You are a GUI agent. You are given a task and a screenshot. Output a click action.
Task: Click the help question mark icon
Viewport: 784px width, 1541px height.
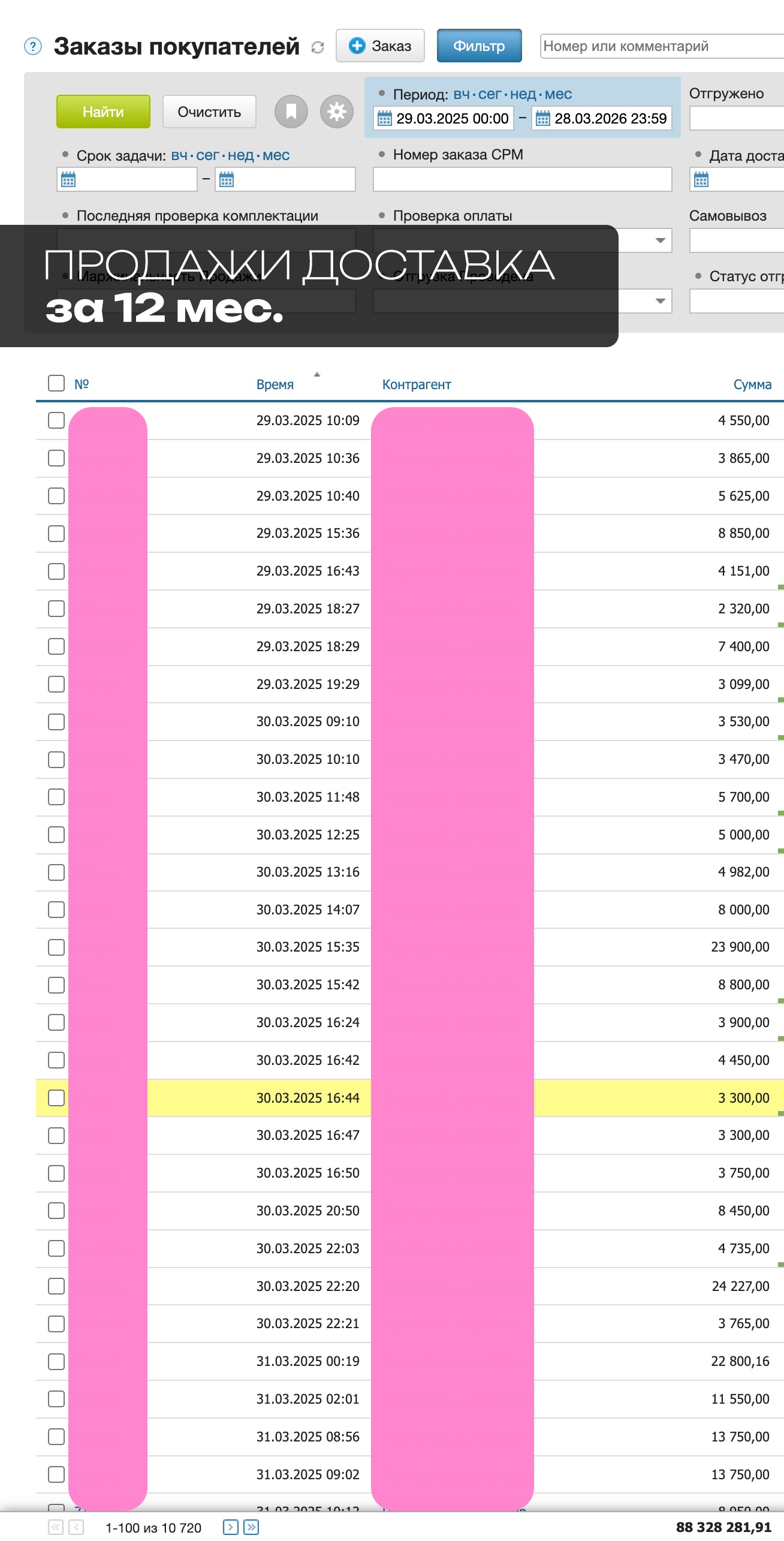pos(33,46)
